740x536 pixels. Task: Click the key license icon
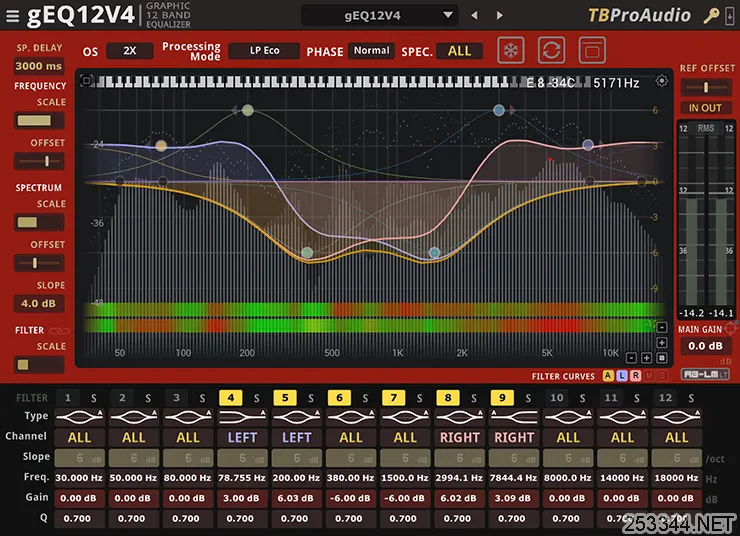click(x=711, y=16)
